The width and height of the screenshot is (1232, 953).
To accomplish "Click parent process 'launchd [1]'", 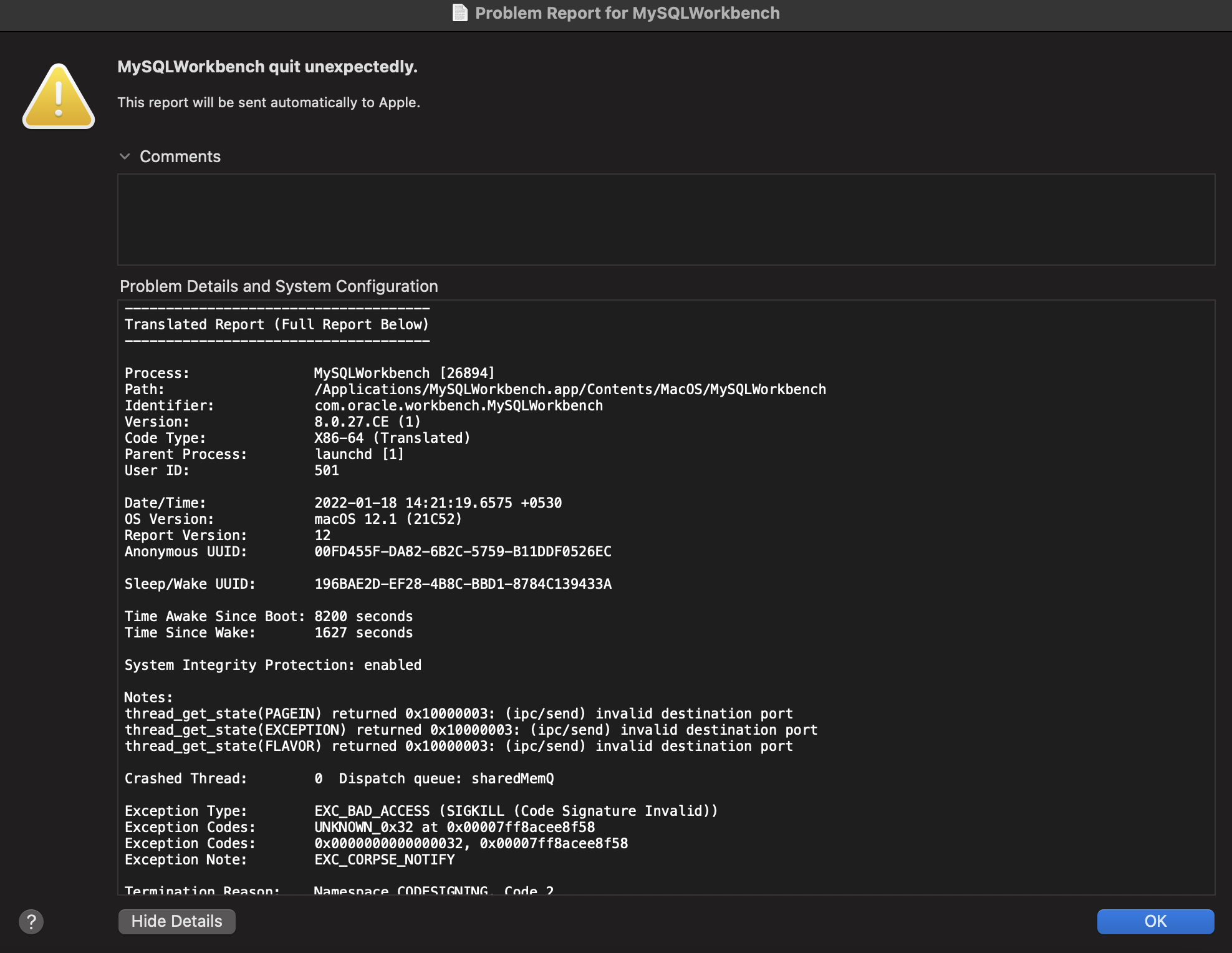I will 359,454.
